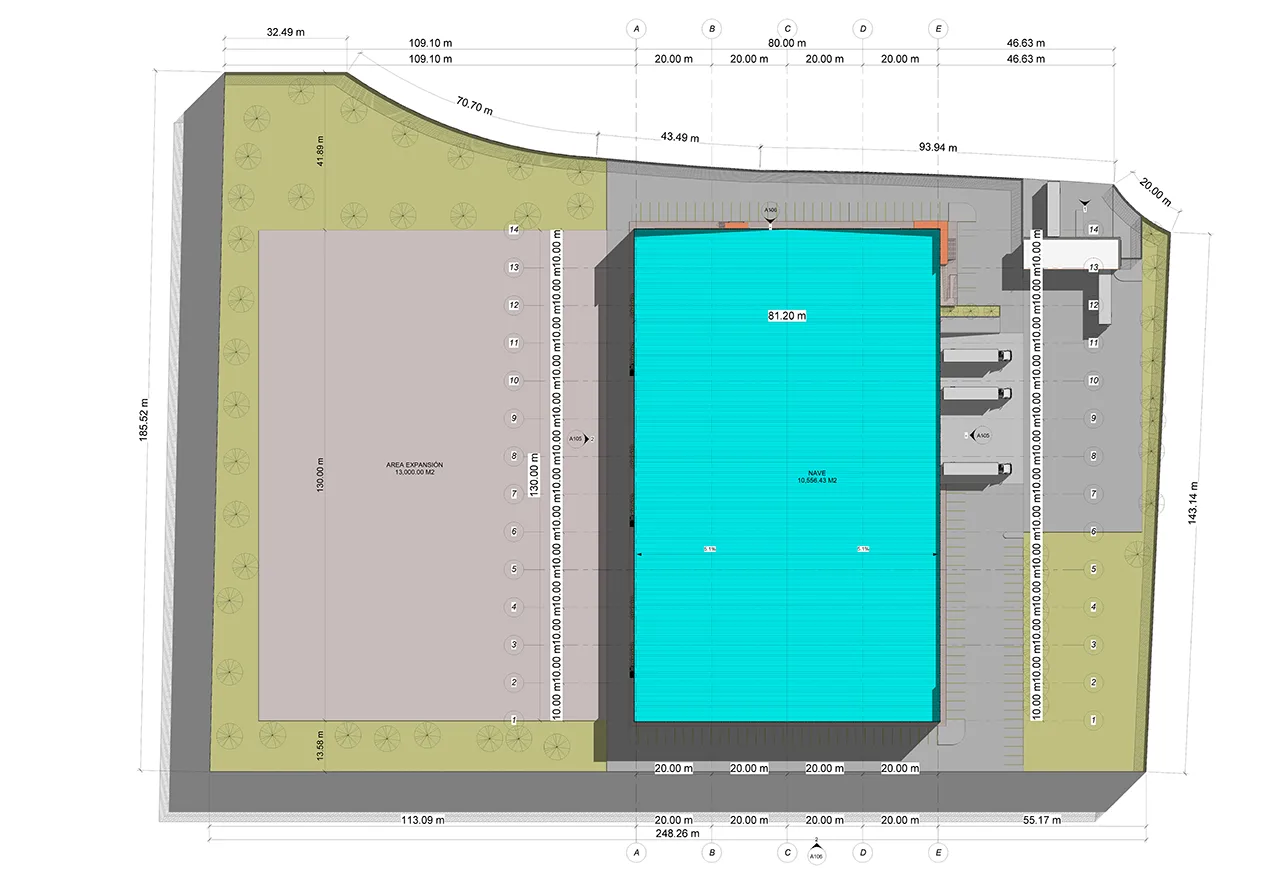Click the A105 marker next to the expansion area
This screenshot has width=1280, height=874.
[x=577, y=439]
